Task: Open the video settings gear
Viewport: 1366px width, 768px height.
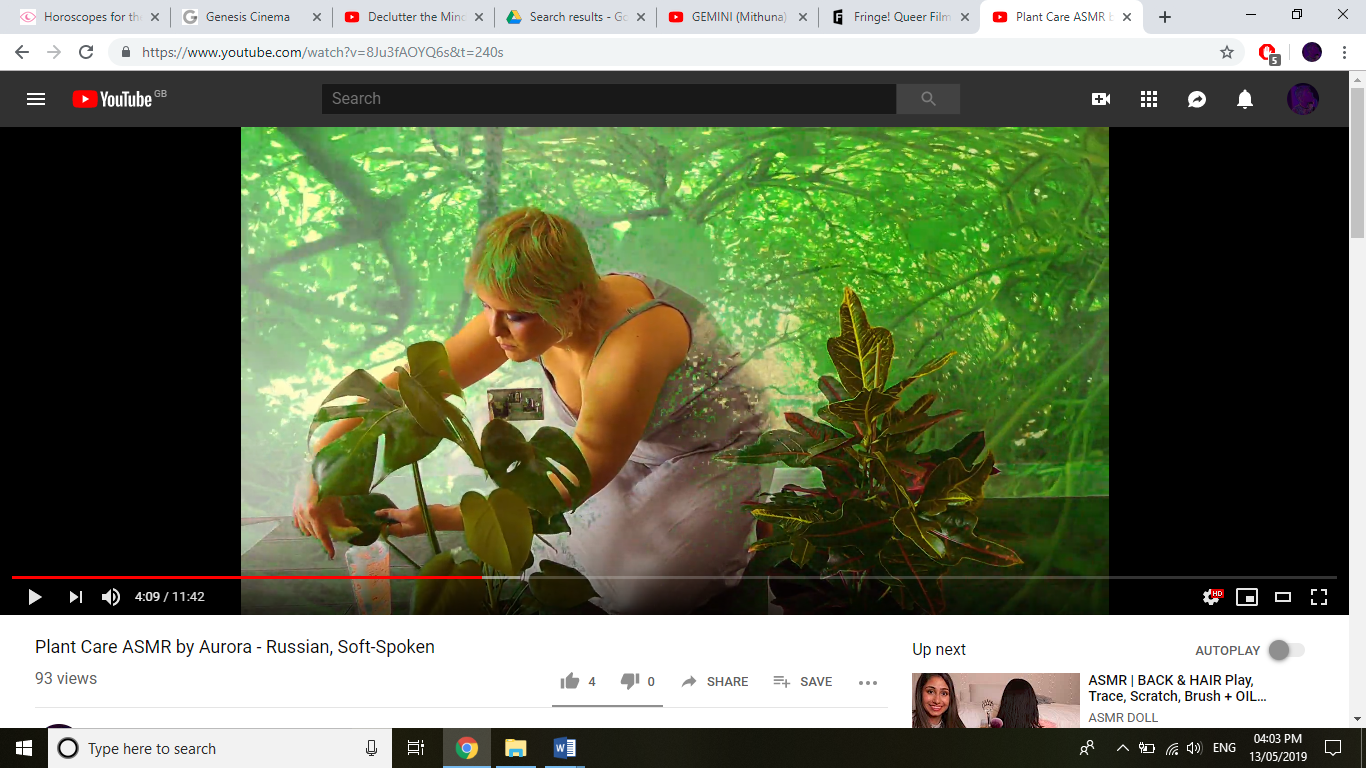Action: (1213, 597)
